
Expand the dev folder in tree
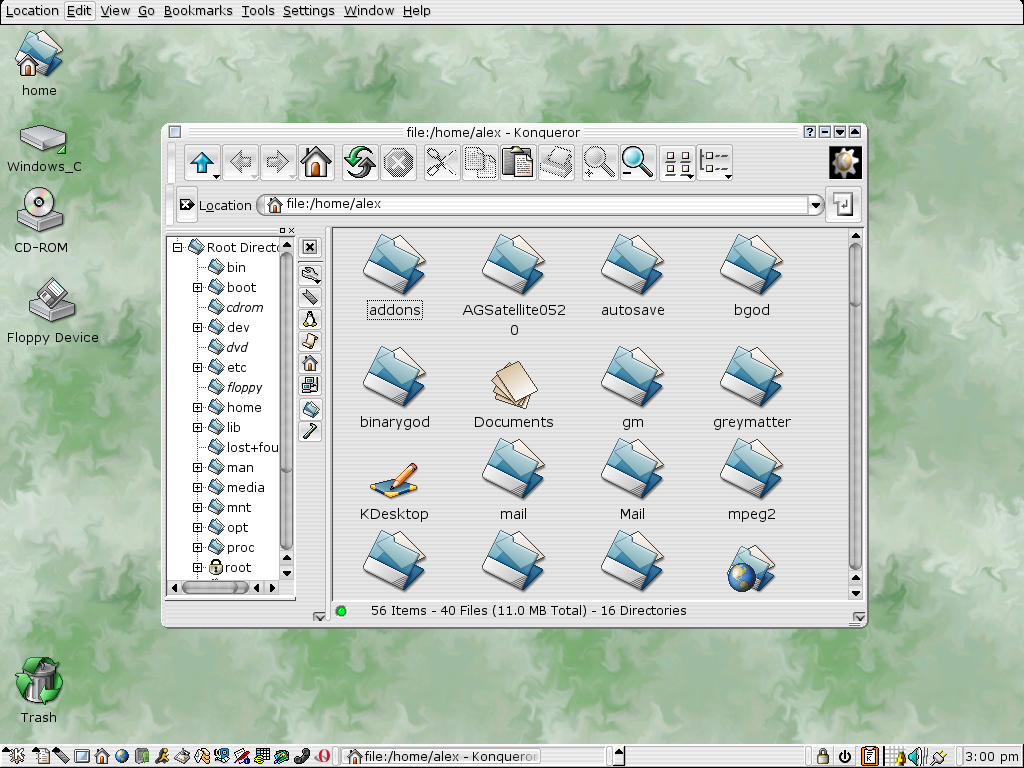tap(197, 327)
